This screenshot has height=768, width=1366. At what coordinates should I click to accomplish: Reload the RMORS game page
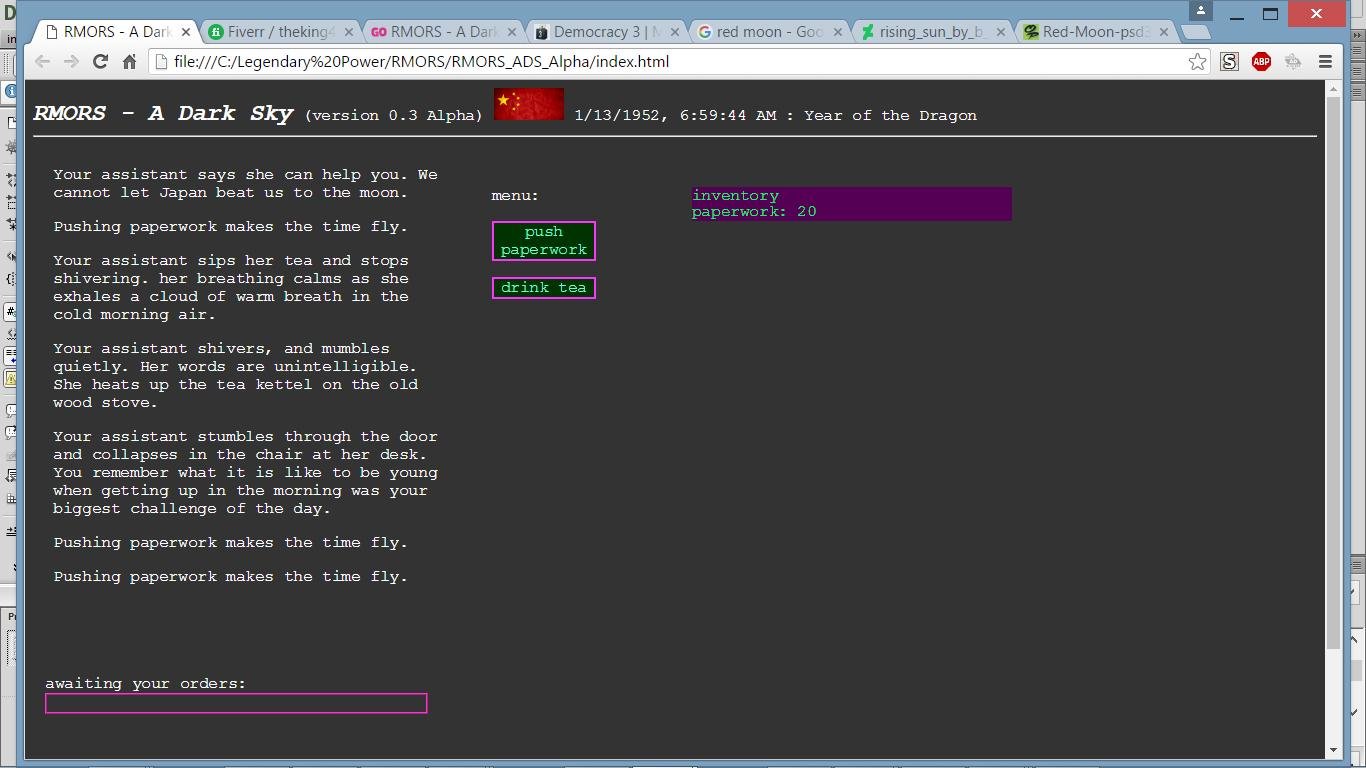tap(100, 61)
